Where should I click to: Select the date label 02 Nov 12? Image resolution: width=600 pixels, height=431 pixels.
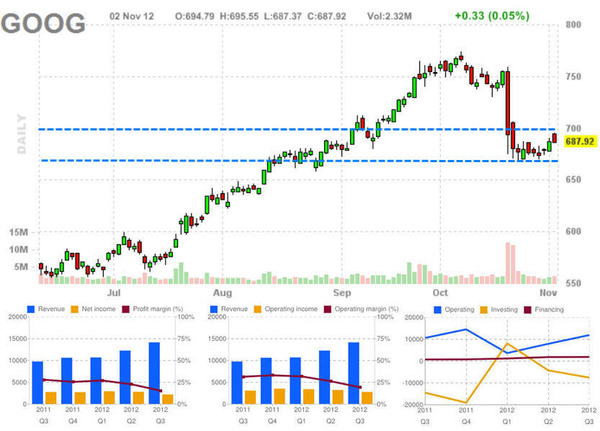click(x=132, y=16)
